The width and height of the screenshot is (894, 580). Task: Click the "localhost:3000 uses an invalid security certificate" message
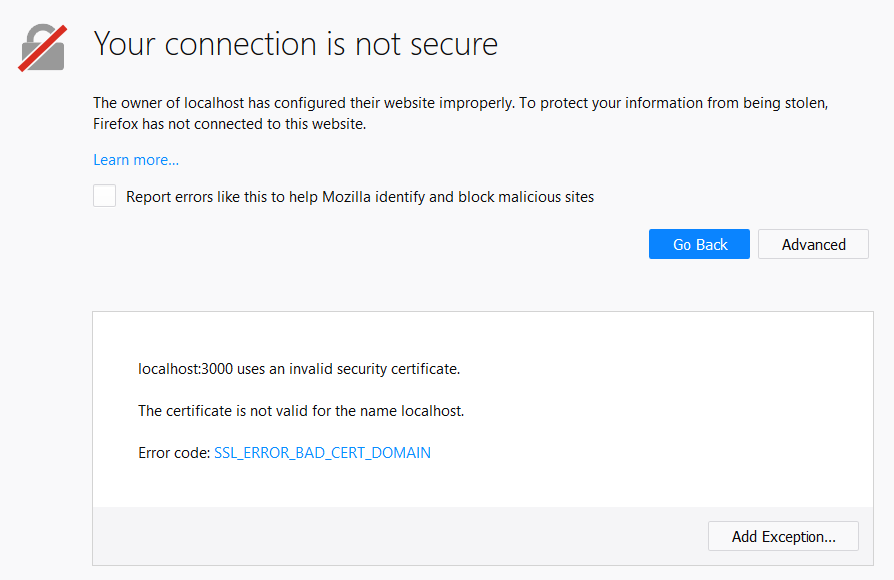(x=299, y=369)
